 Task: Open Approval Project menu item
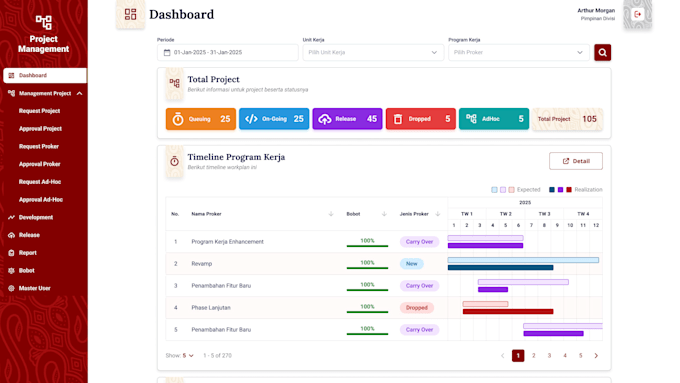pos(40,129)
